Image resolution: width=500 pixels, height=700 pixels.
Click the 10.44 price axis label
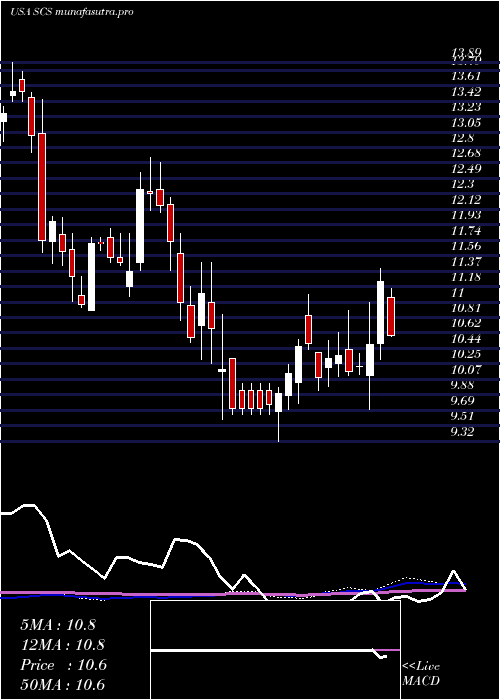(467, 339)
